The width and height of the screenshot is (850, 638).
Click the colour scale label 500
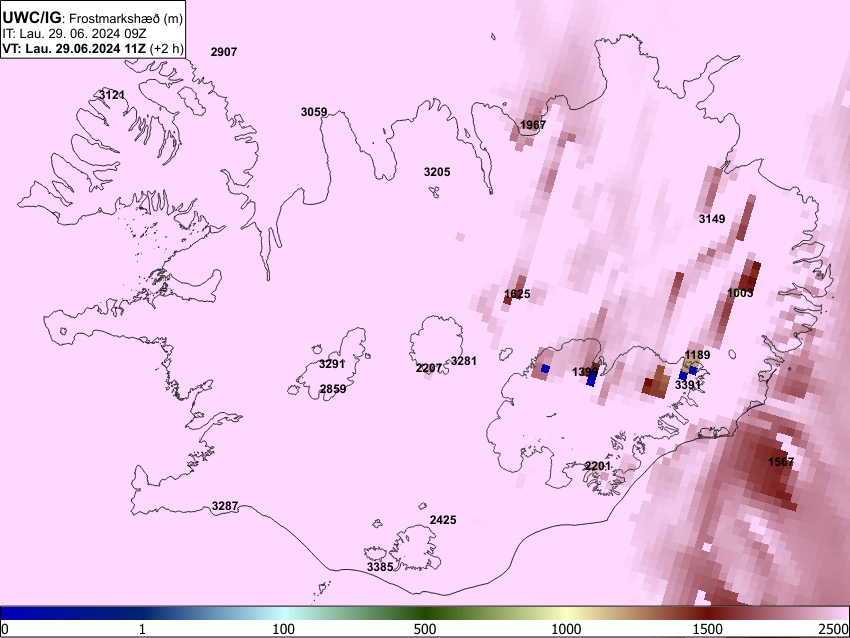point(425,629)
